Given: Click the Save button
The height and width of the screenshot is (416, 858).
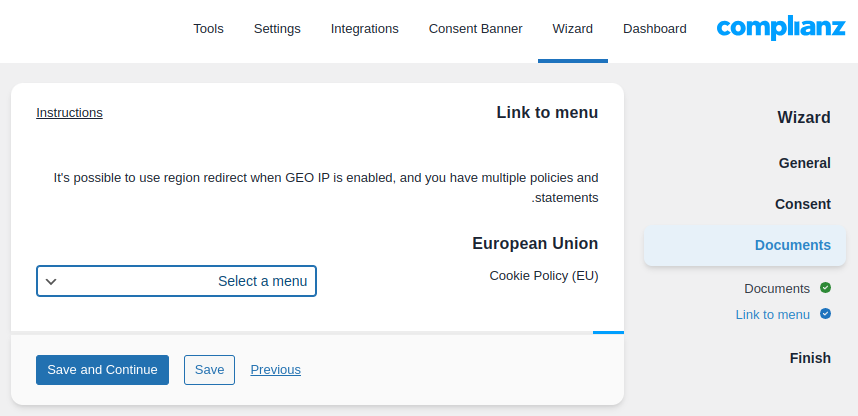Looking at the screenshot, I should (209, 370).
